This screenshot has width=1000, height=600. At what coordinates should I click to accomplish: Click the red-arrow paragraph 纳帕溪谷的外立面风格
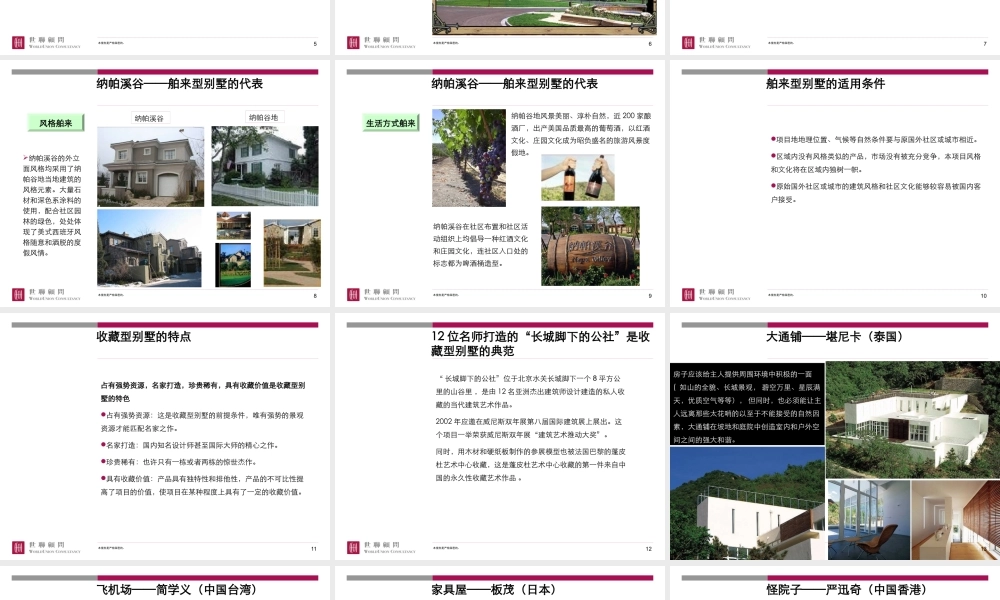[x=52, y=205]
